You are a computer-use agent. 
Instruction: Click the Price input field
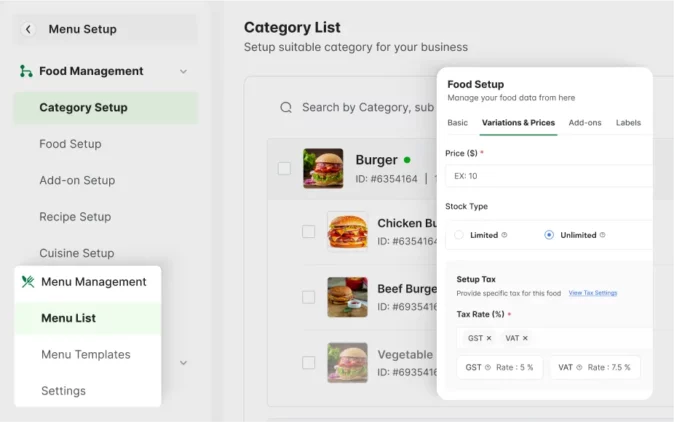click(548, 176)
